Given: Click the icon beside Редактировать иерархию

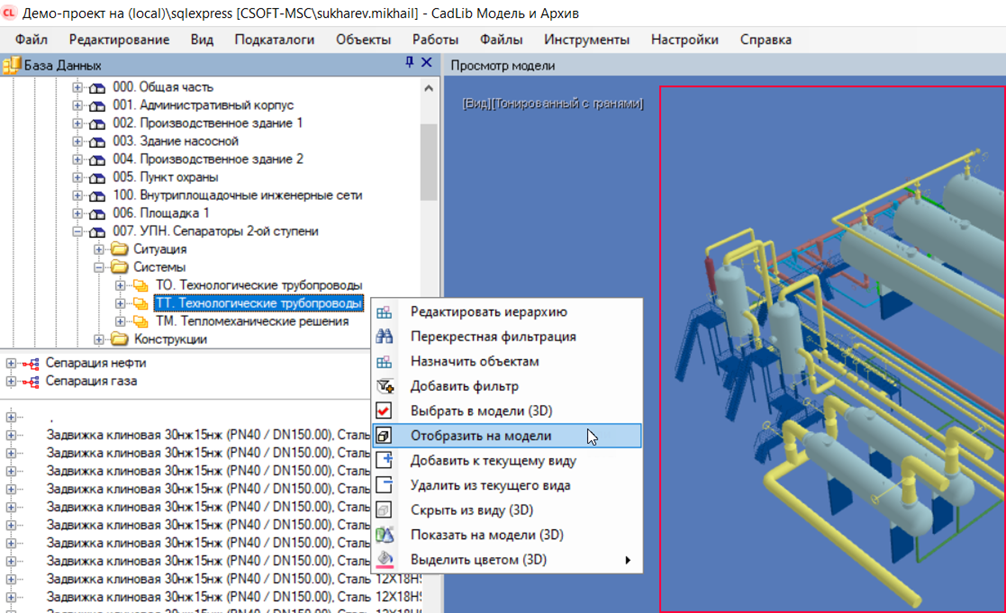Looking at the screenshot, I should click(x=384, y=312).
